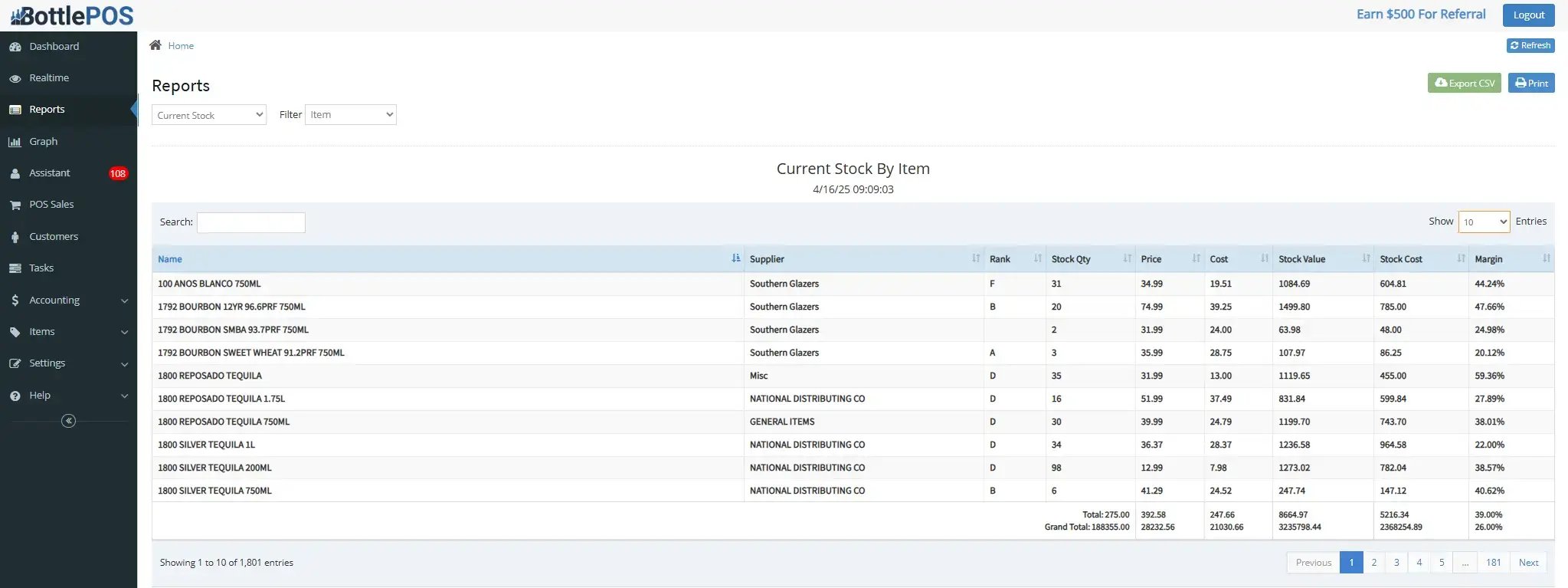Open Realtime from the sidebar menu
Image resolution: width=1568 pixels, height=588 pixels.
[49, 78]
